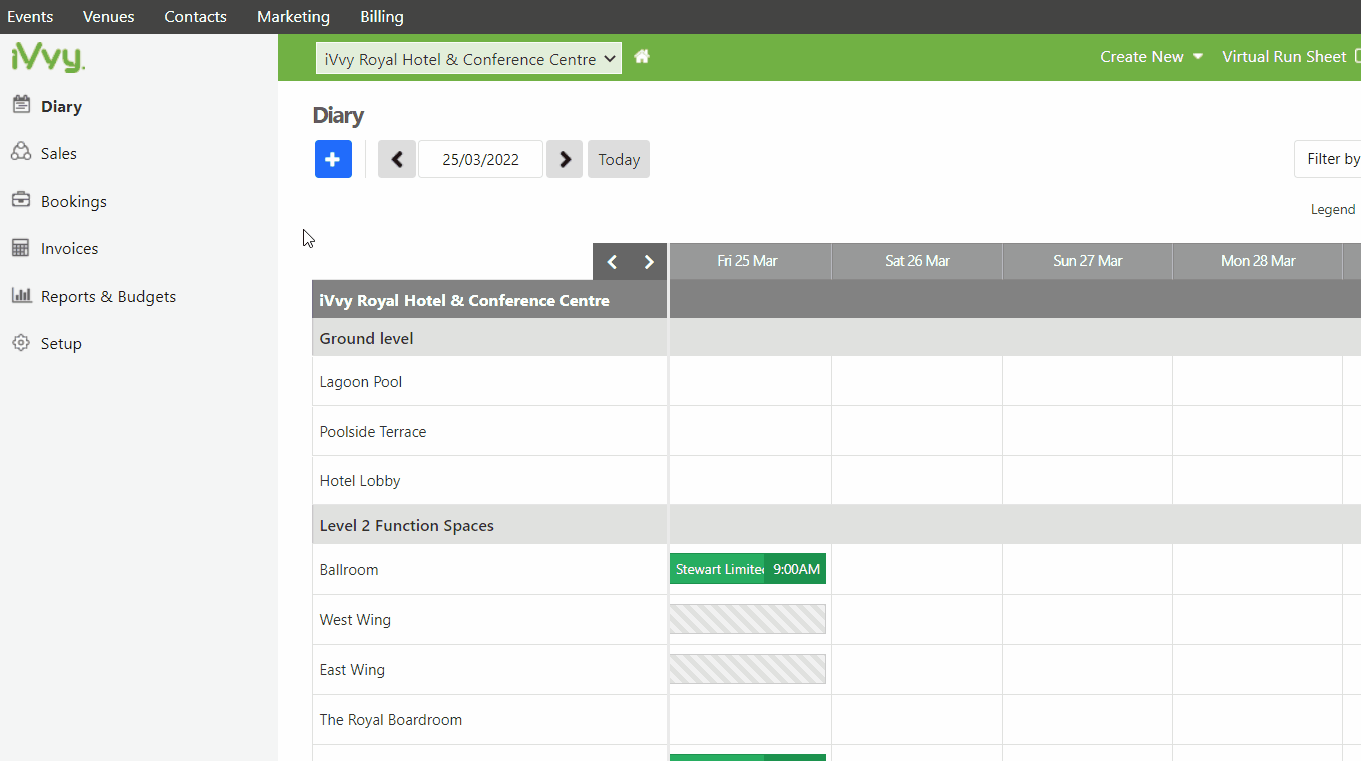Screen dimensions: 1361x761
Task: Shift calendar columns right with grid chevron
Action: tap(649, 262)
